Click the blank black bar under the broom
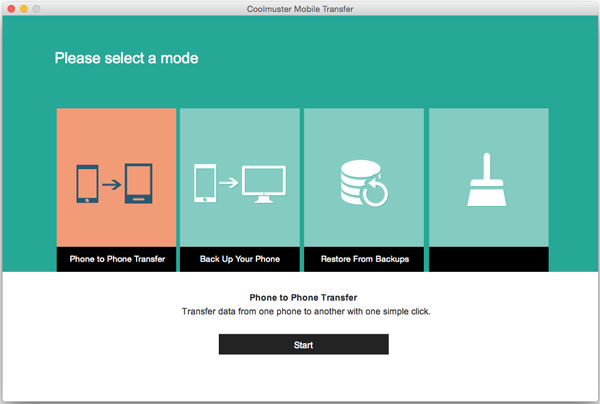Screen dimensions: 600x404 click(488, 259)
